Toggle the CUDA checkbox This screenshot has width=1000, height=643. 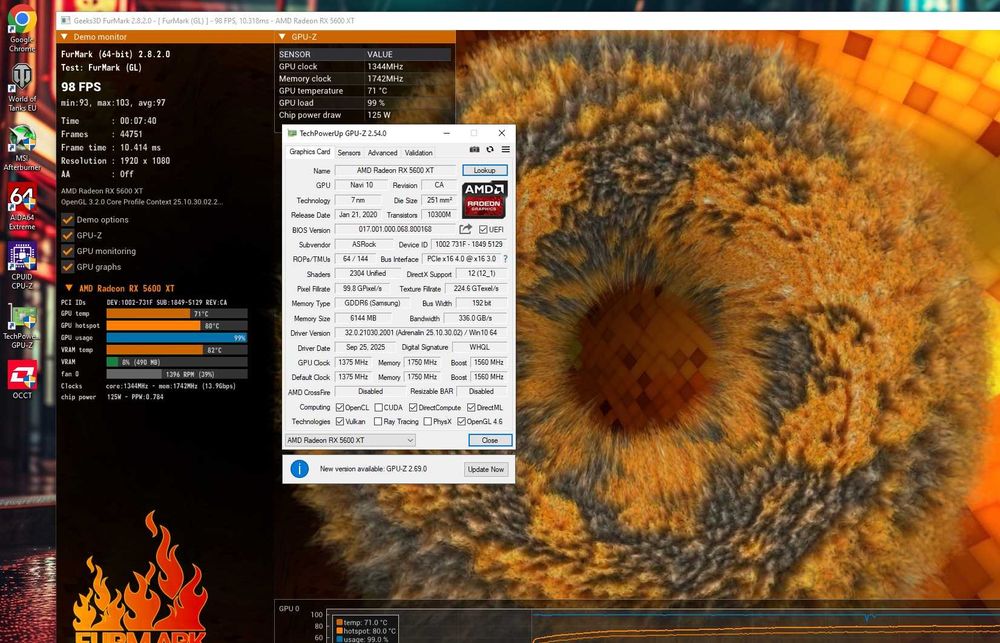pyautogui.click(x=379, y=408)
